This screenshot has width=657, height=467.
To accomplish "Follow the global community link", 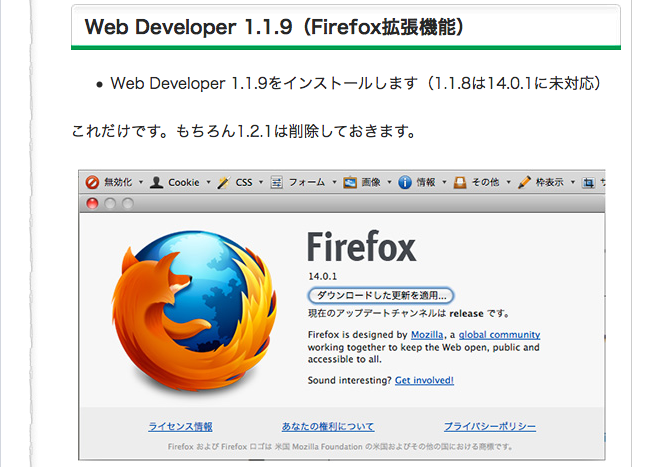I will [499, 335].
